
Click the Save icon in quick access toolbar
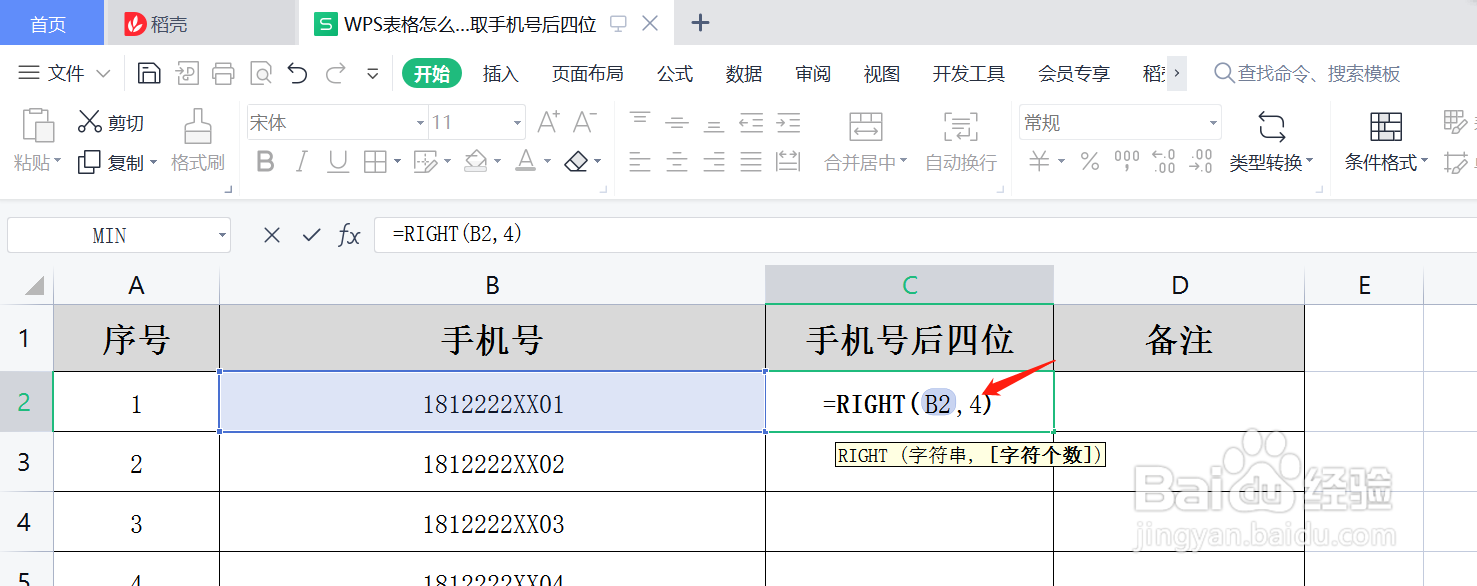click(x=148, y=72)
